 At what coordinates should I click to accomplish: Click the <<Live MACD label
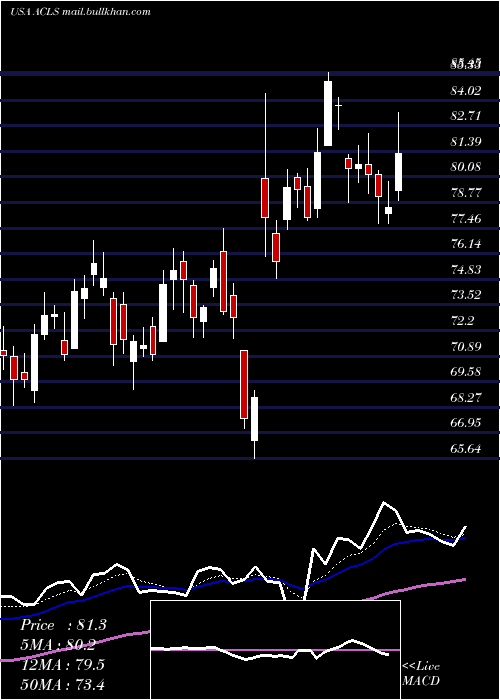[421, 673]
